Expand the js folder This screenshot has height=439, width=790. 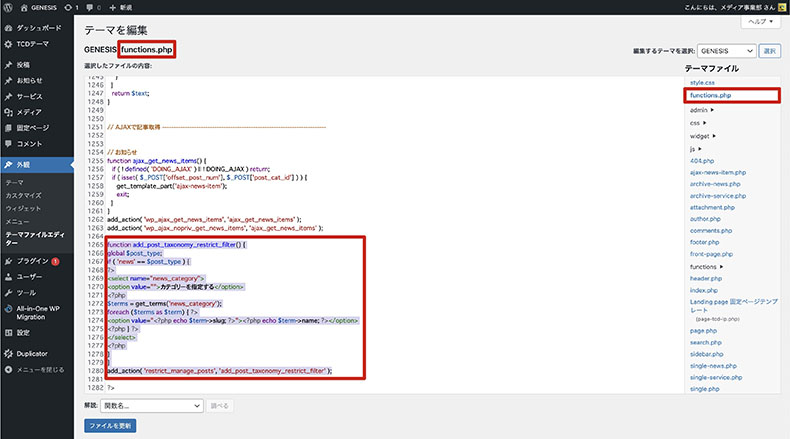click(x=695, y=149)
